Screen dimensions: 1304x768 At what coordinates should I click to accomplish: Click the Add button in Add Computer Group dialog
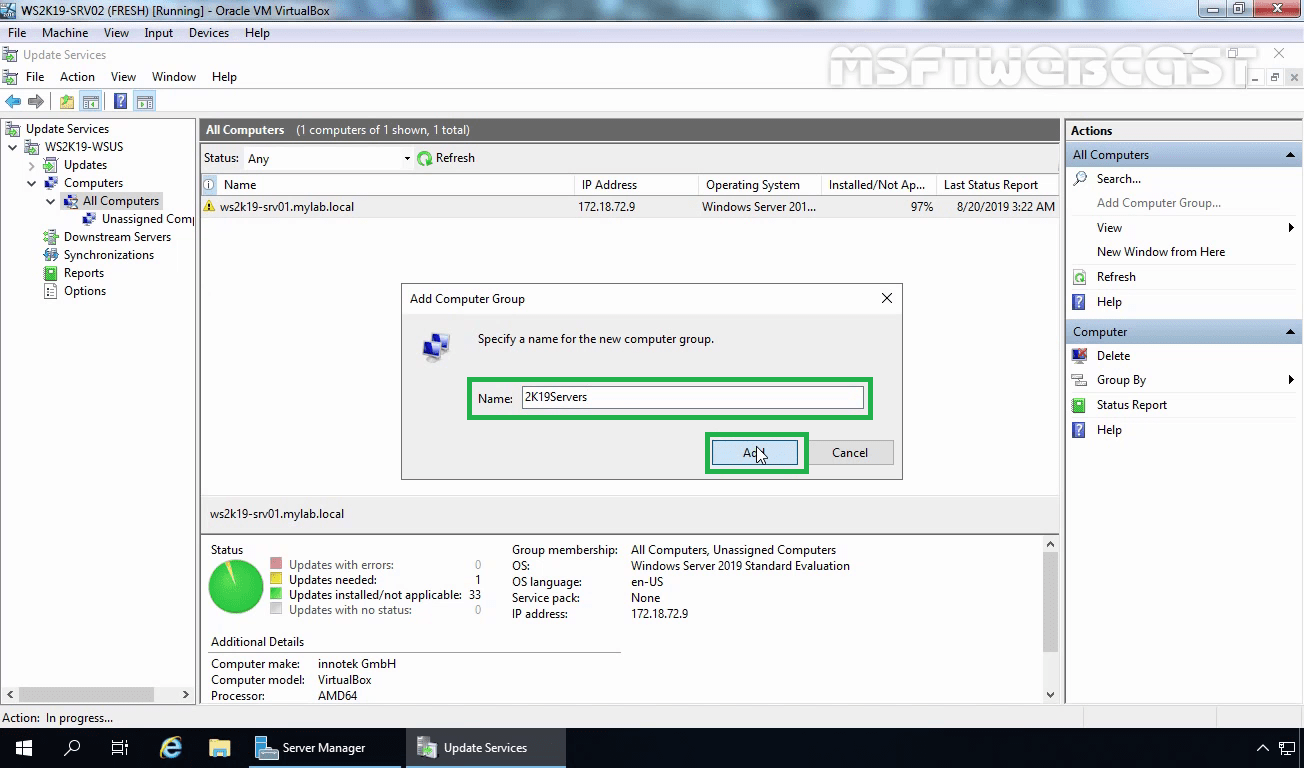(755, 452)
